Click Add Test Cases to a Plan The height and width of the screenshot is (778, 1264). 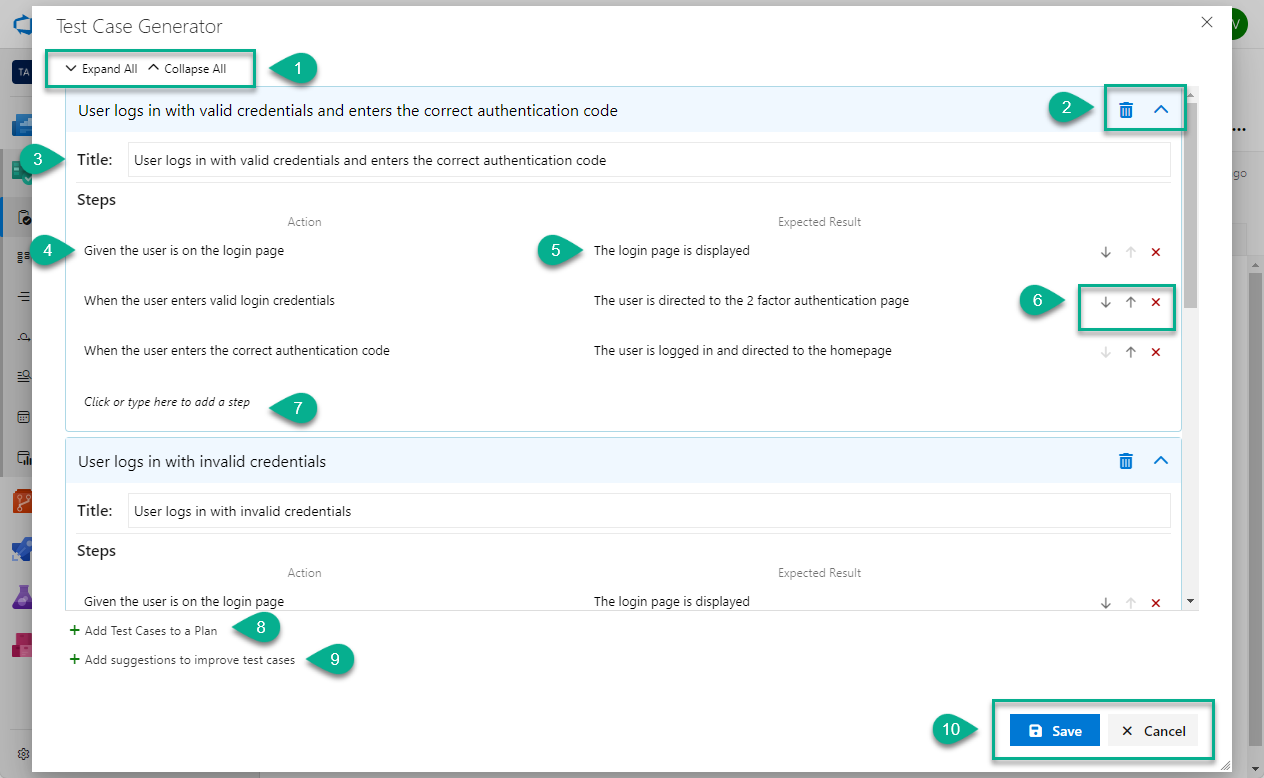point(150,631)
